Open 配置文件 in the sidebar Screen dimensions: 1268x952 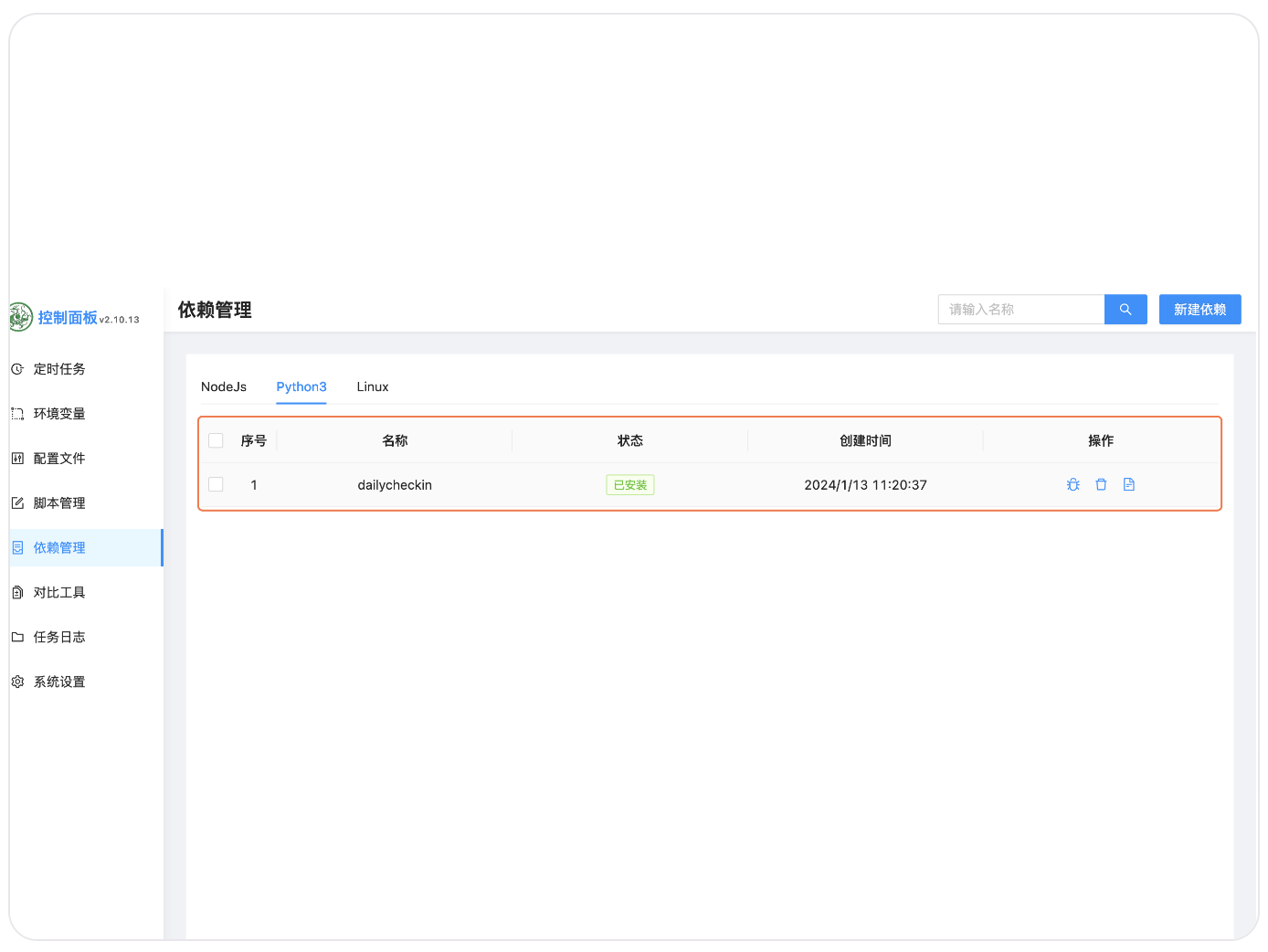pyautogui.click(x=59, y=459)
